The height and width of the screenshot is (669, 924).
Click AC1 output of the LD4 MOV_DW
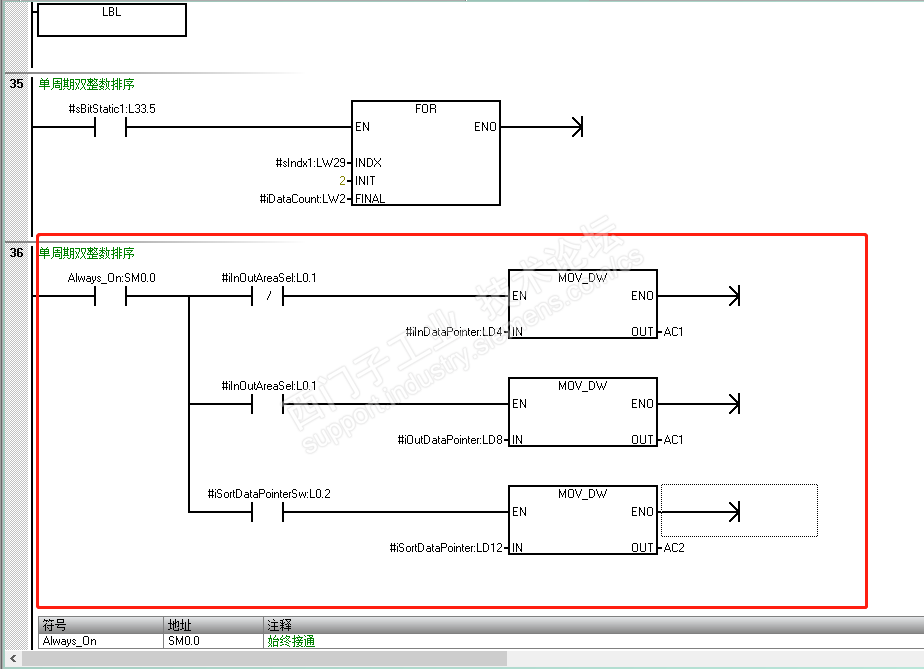click(674, 332)
